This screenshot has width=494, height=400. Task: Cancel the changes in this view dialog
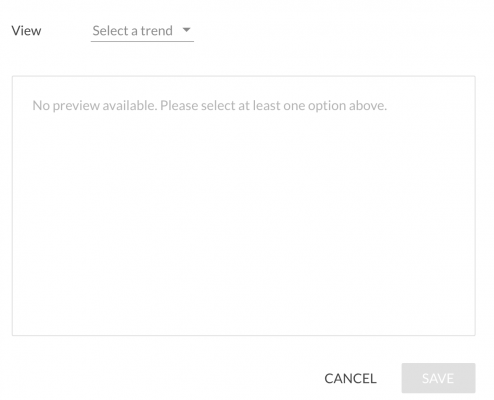click(350, 378)
